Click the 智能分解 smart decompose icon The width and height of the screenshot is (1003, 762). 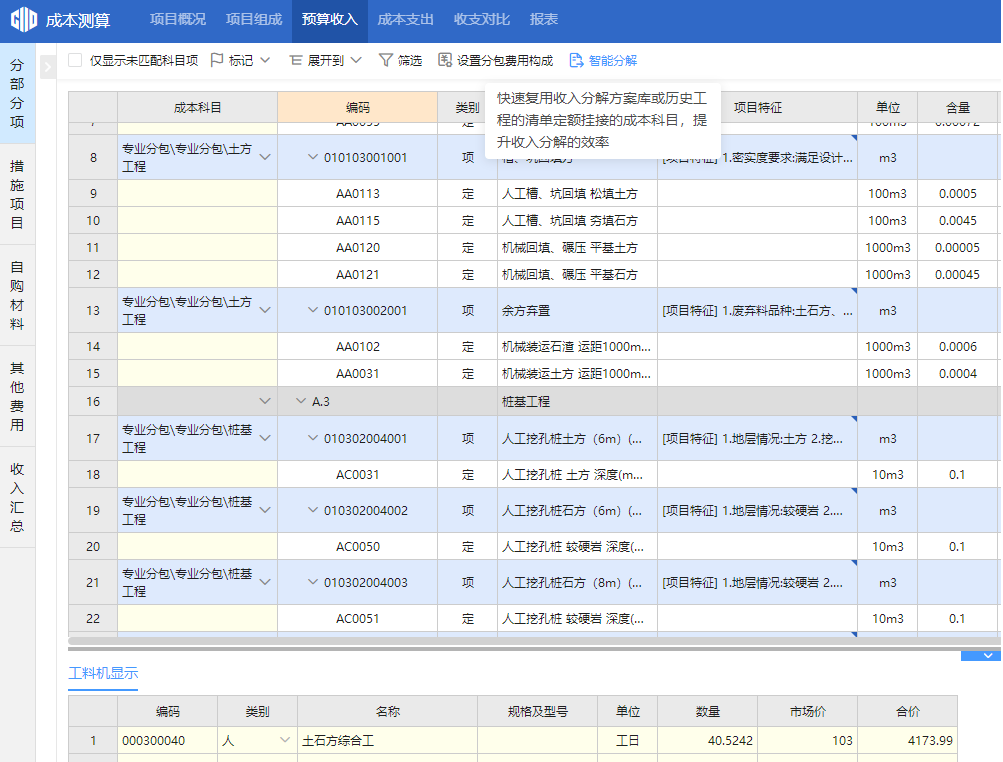tap(576, 61)
